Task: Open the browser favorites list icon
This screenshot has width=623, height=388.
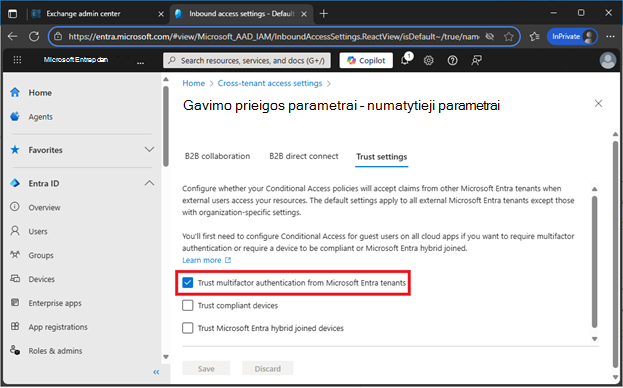Action: [x=534, y=37]
